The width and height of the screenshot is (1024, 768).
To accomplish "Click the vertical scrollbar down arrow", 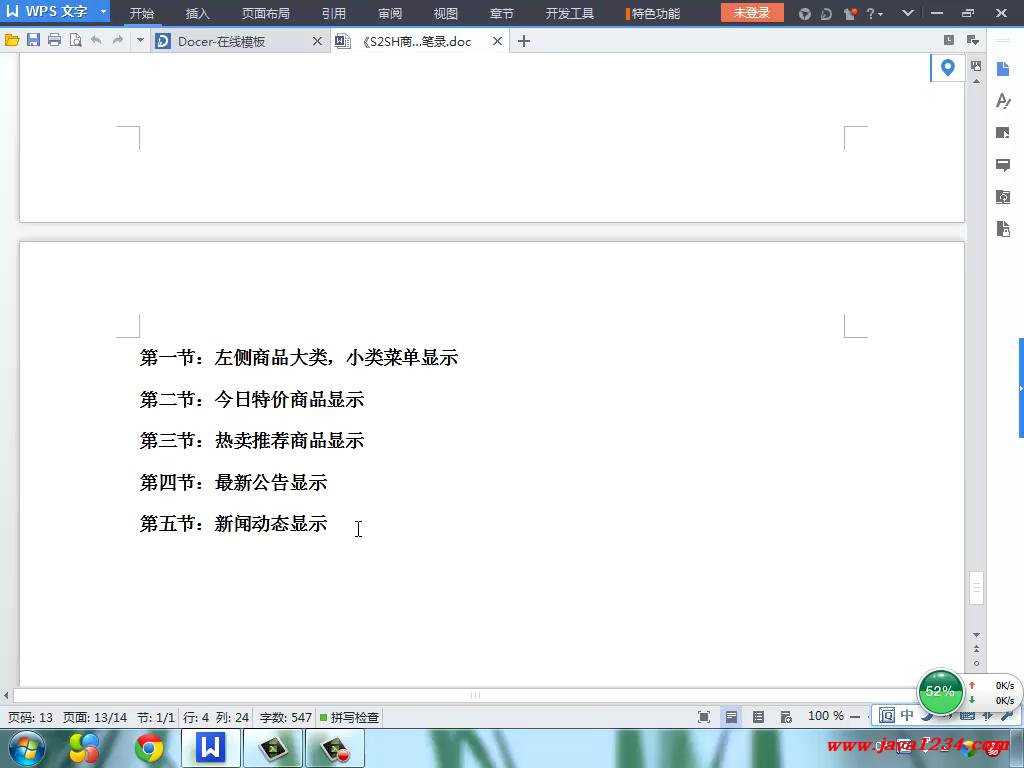I will [976, 635].
